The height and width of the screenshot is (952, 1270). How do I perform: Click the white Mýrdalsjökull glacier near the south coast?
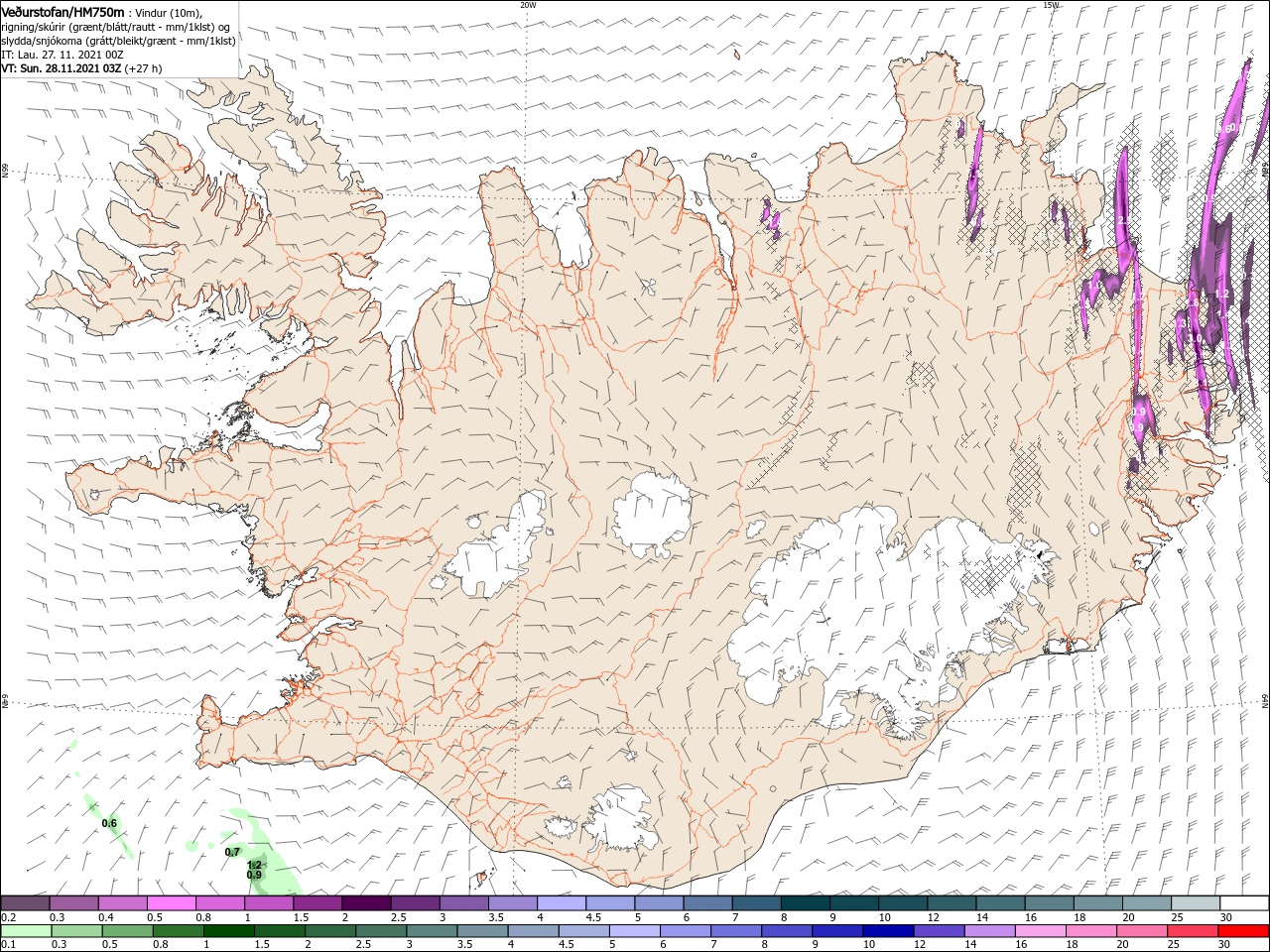tap(621, 819)
